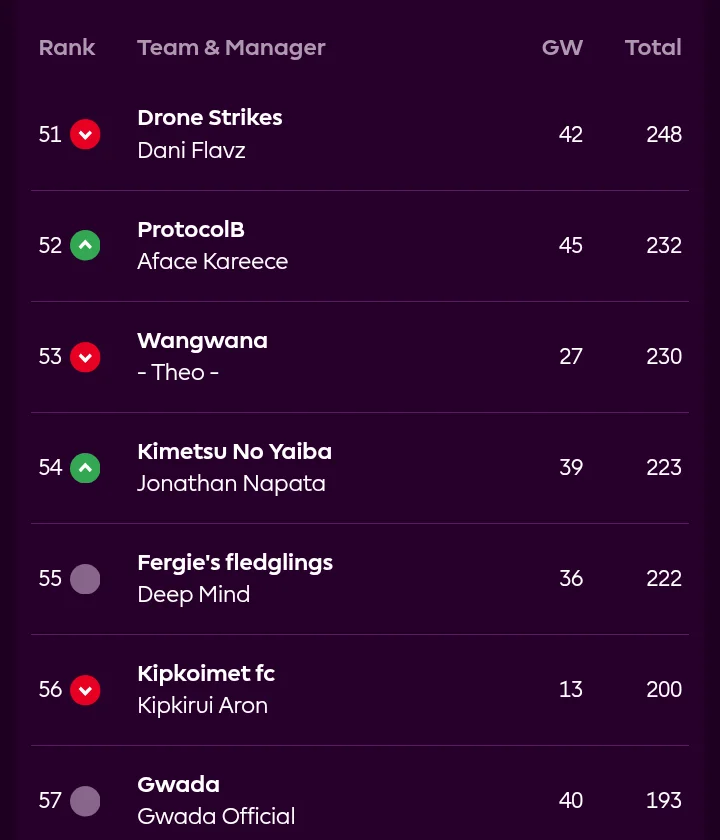Open ProtocolB team link

(191, 230)
